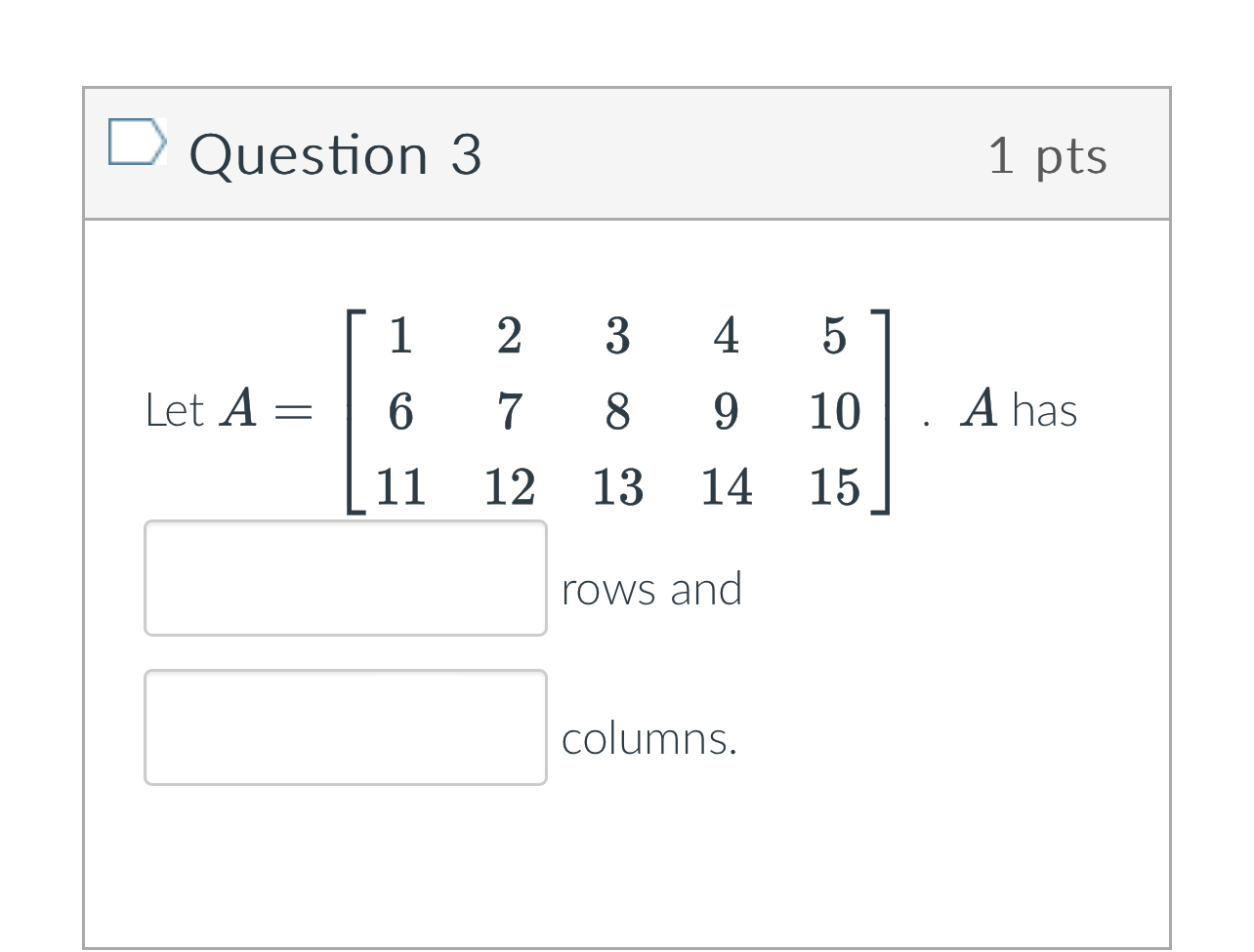1254x952 pixels.
Task: Click the columns answer input box
Action: click(x=346, y=727)
